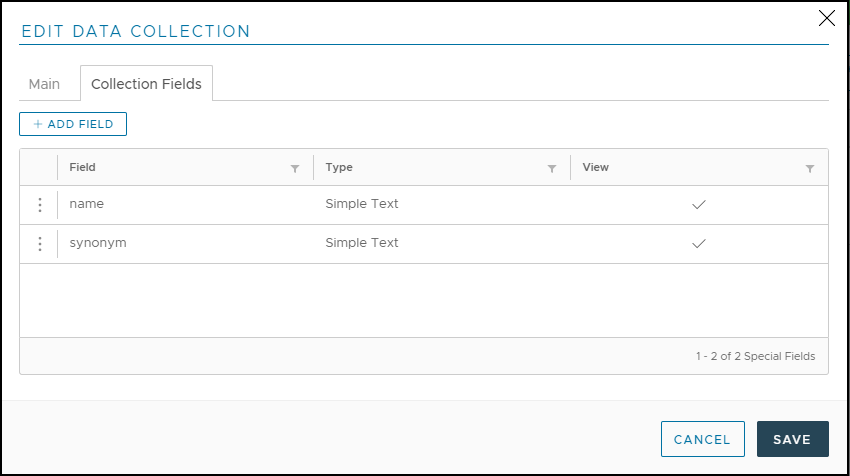
Task: Close the Edit Data Collection dialog
Action: pyautogui.click(x=827, y=18)
